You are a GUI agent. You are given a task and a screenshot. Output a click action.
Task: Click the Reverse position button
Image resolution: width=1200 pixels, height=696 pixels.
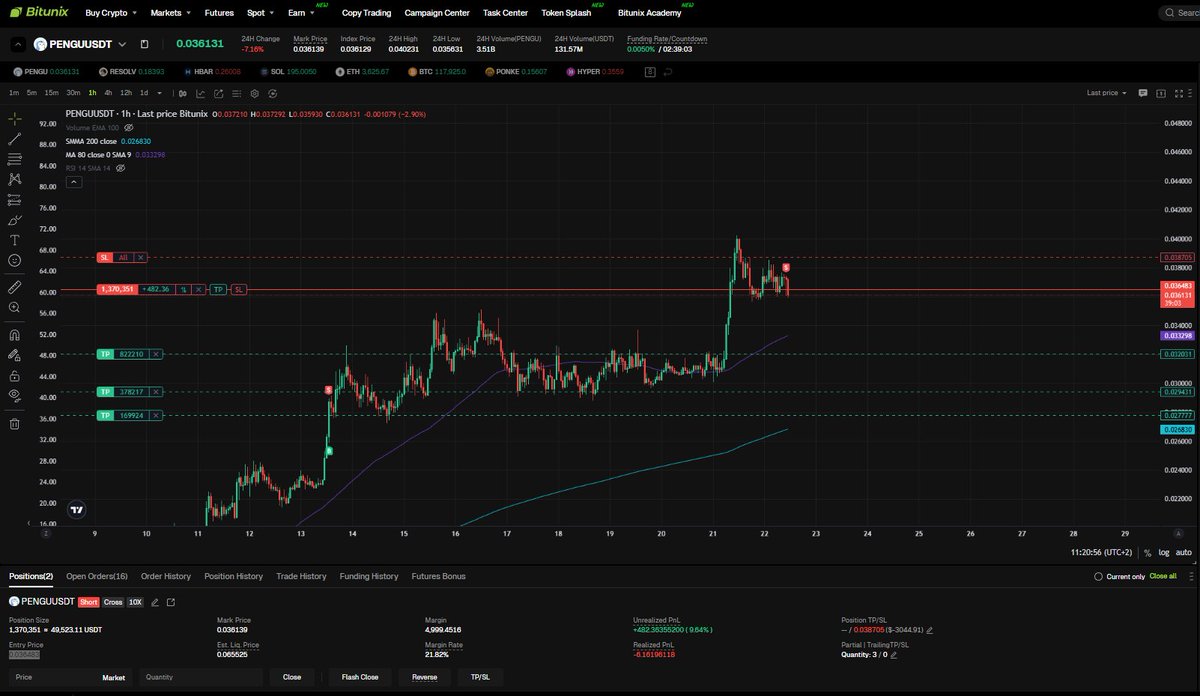pos(425,677)
